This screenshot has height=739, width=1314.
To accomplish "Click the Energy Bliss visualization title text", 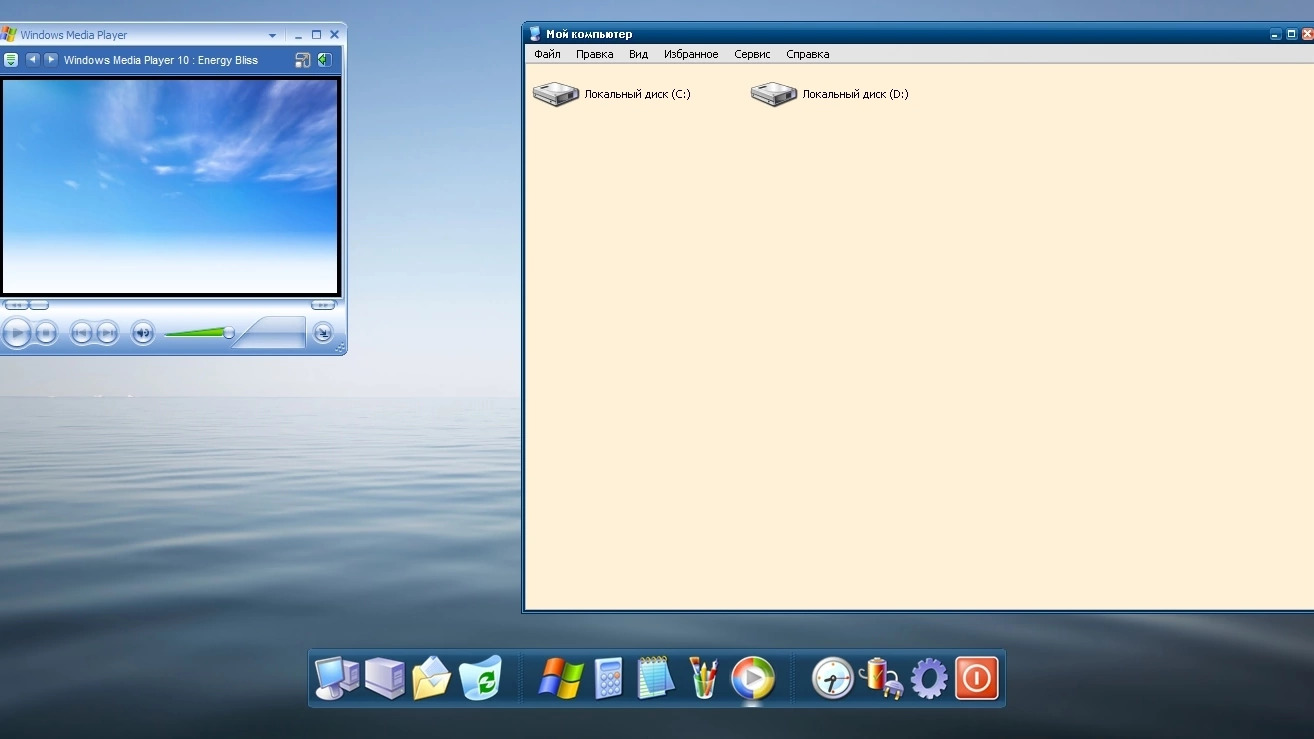I will point(228,60).
